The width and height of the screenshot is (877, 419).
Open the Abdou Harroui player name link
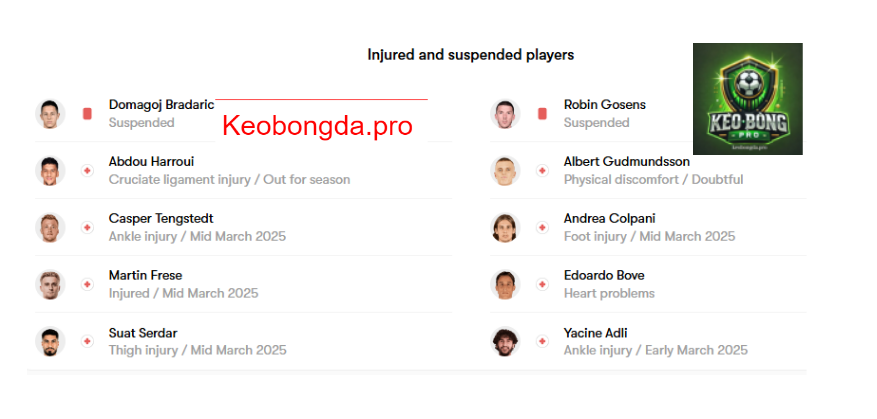pos(151,162)
